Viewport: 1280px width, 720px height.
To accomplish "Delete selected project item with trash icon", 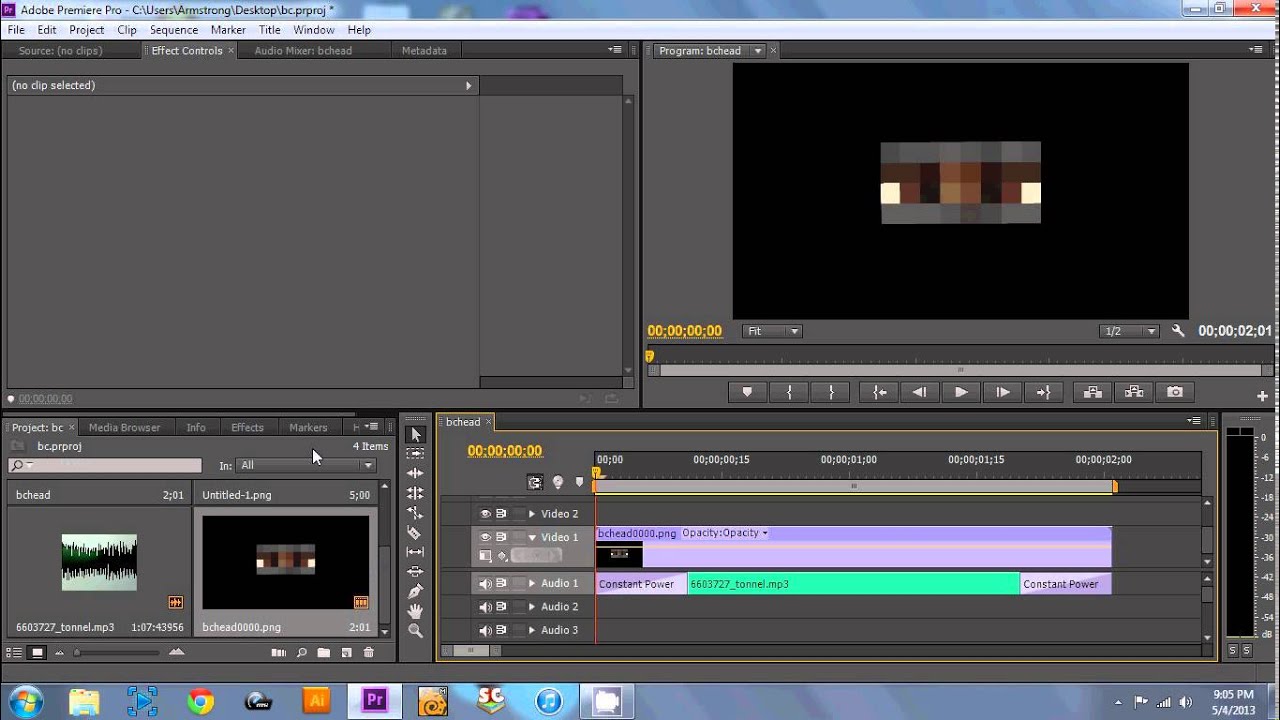I will click(368, 652).
